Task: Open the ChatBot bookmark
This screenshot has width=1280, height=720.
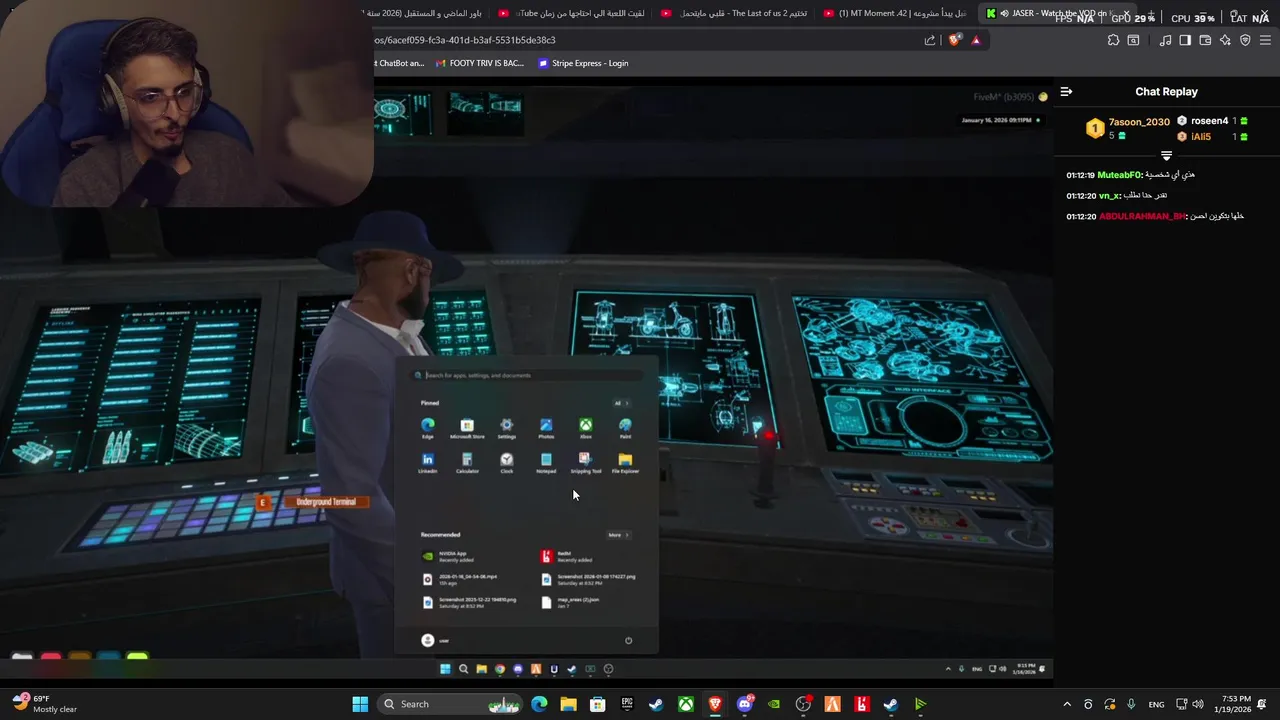Action: pyautogui.click(x=399, y=63)
